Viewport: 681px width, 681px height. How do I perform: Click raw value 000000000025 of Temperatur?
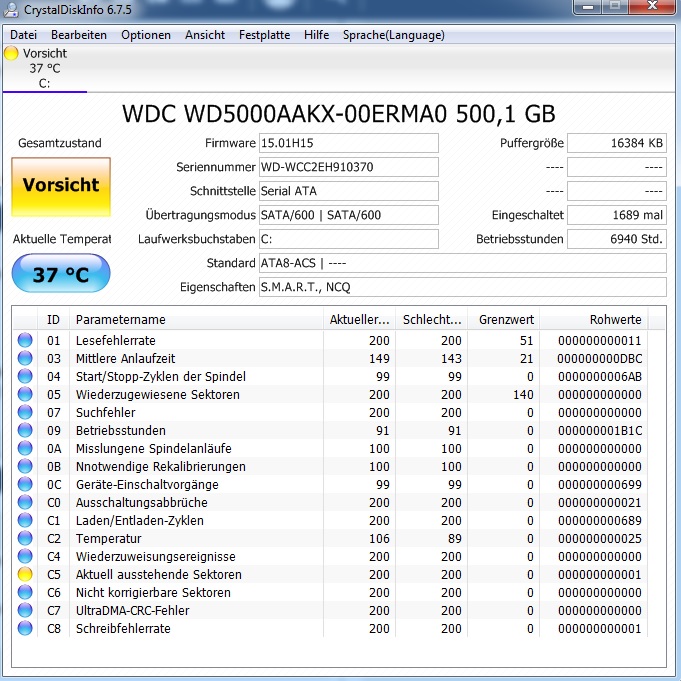click(x=599, y=539)
